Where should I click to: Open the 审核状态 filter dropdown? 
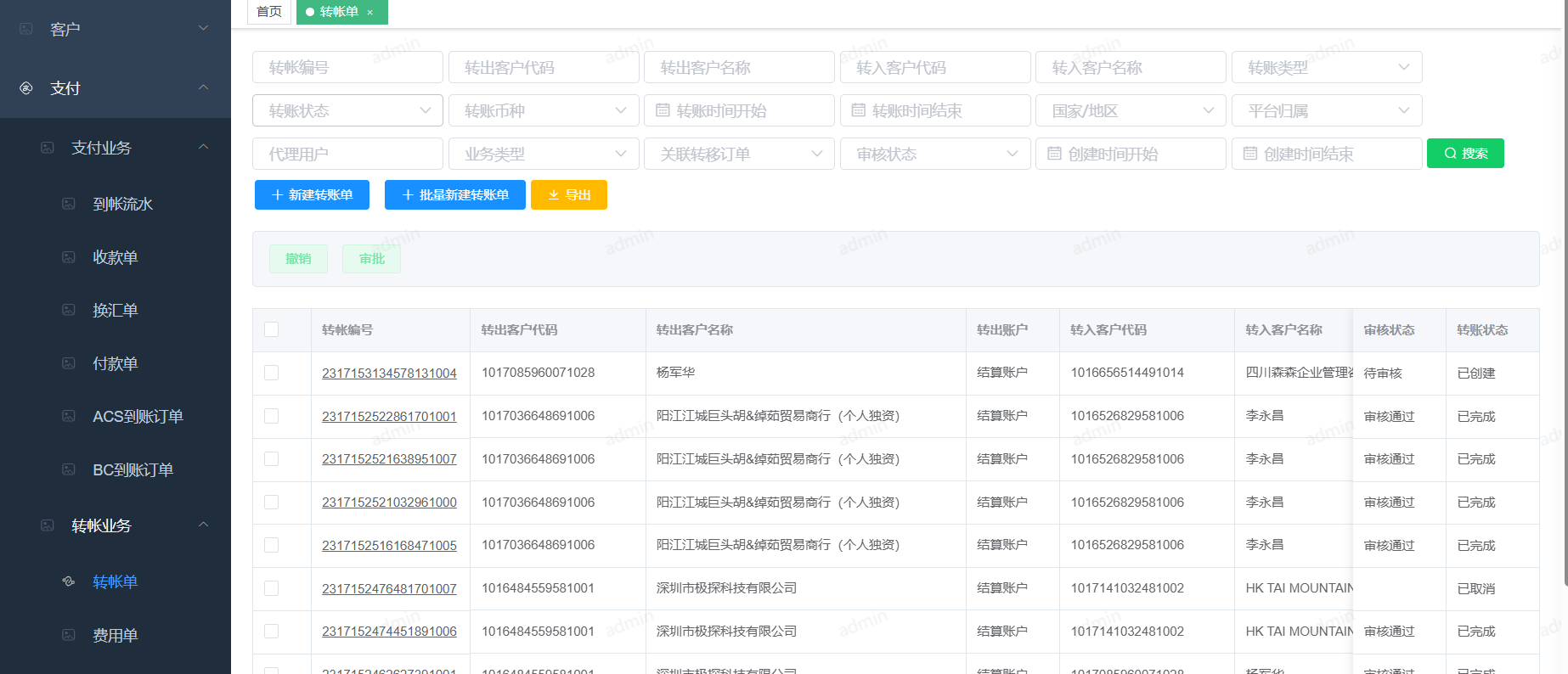(935, 154)
